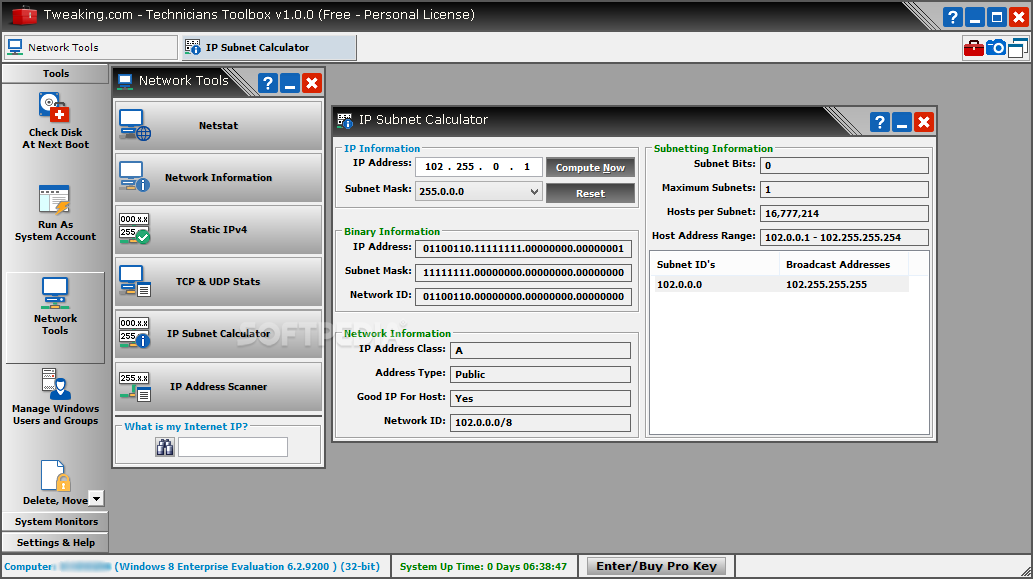Maximize the main Technicians Toolbox window

click(997, 16)
